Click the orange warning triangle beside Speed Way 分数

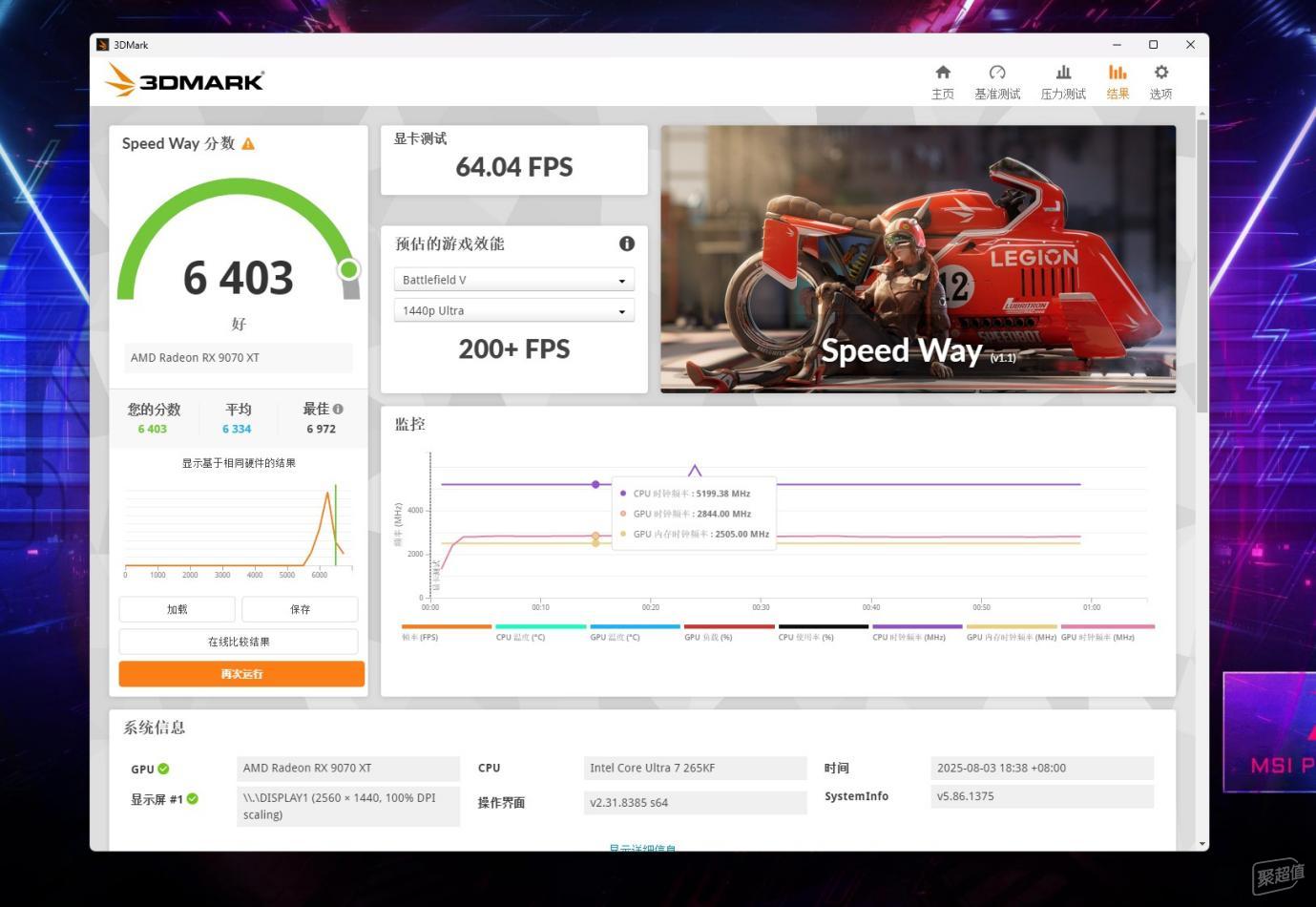[248, 144]
